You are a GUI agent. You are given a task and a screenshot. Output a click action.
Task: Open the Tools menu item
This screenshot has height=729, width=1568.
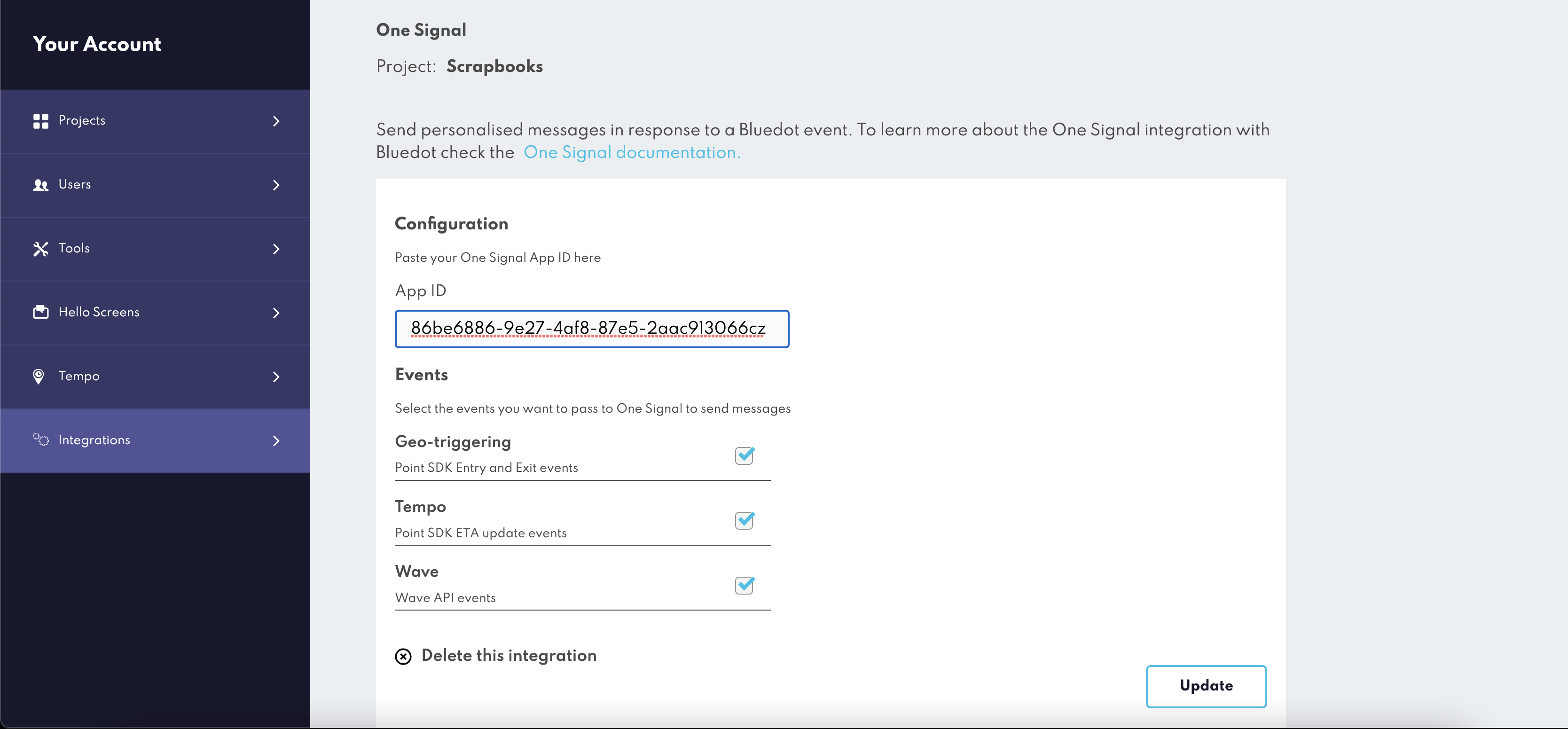[74, 248]
